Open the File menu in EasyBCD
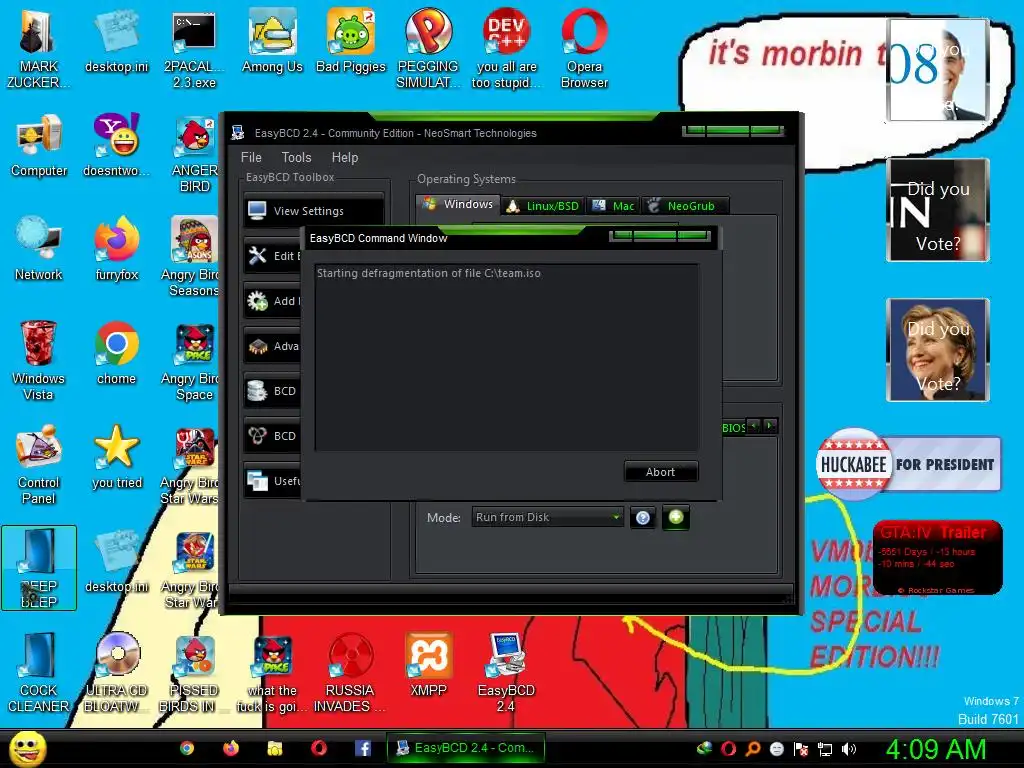The width and height of the screenshot is (1024, 768). (x=251, y=157)
